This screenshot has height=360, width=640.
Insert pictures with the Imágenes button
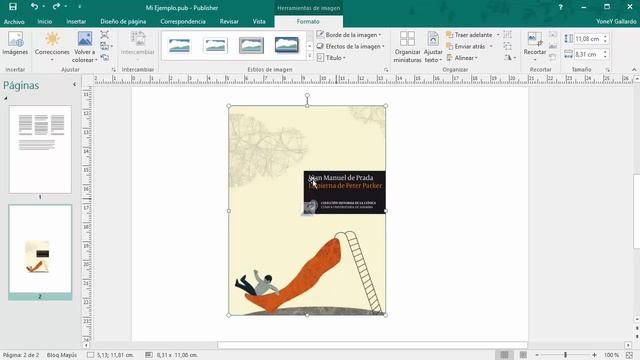15,44
